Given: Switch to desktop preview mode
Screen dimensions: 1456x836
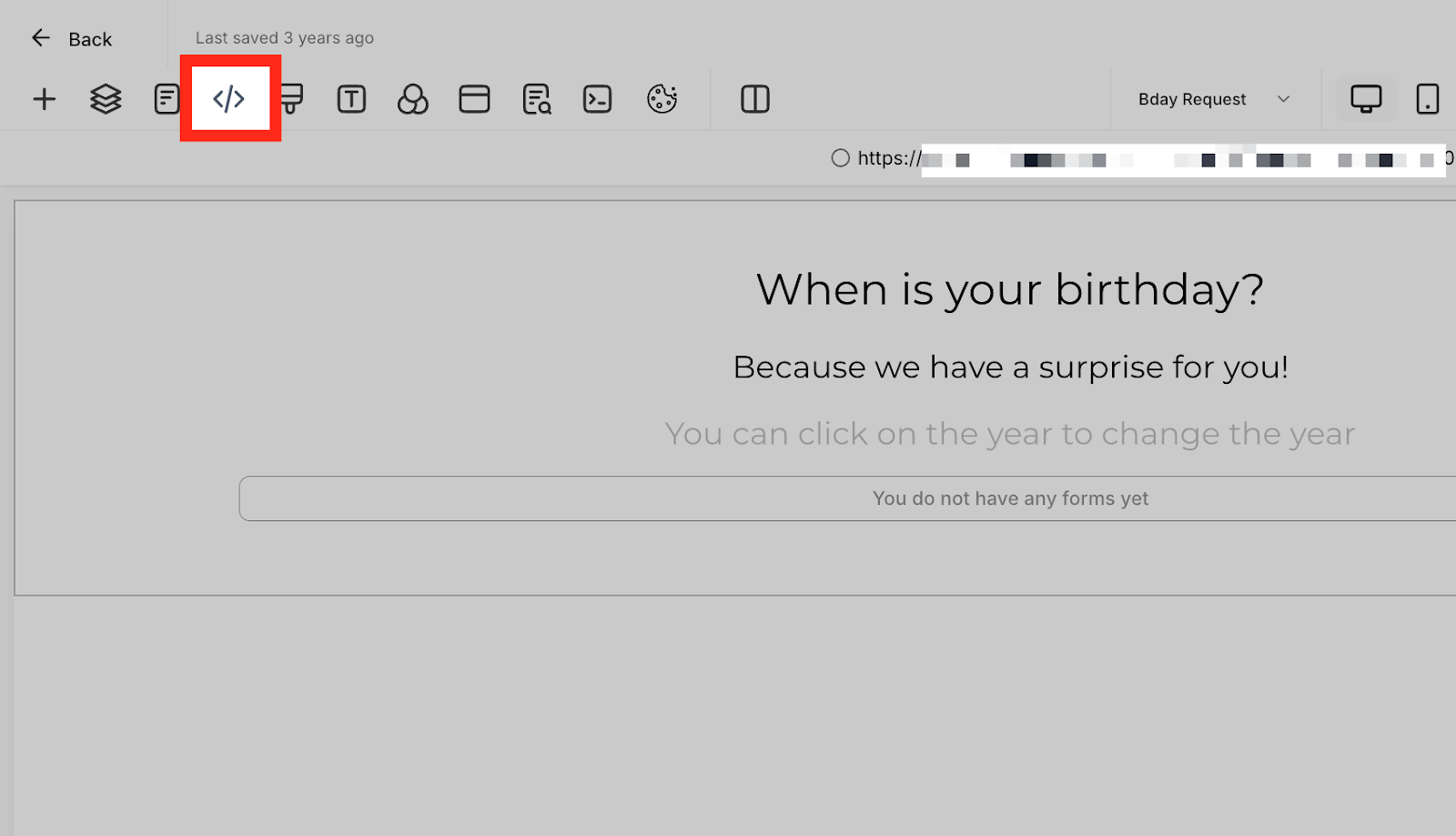Looking at the screenshot, I should click(1366, 99).
